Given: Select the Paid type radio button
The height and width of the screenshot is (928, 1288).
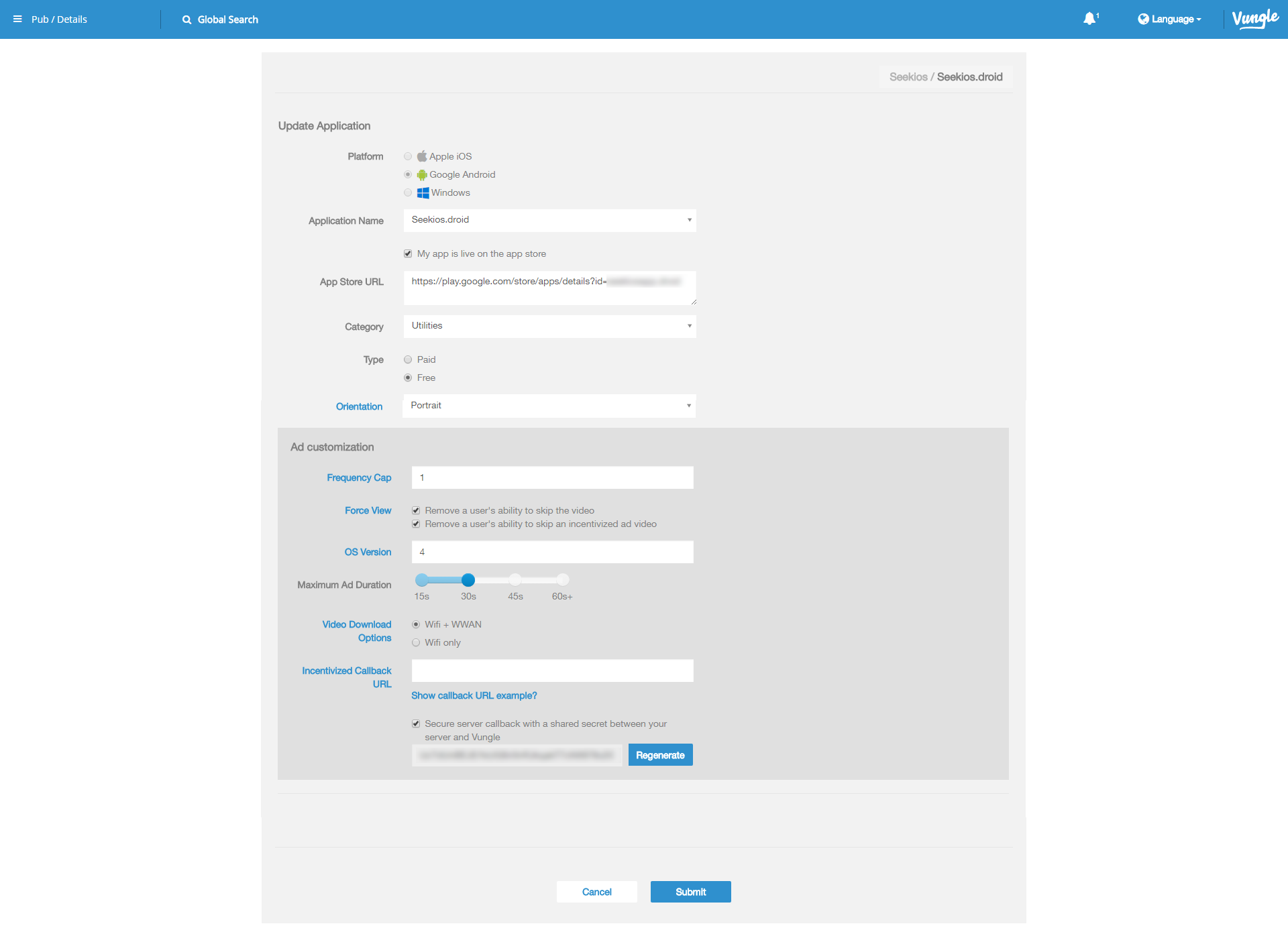Looking at the screenshot, I should click(408, 360).
